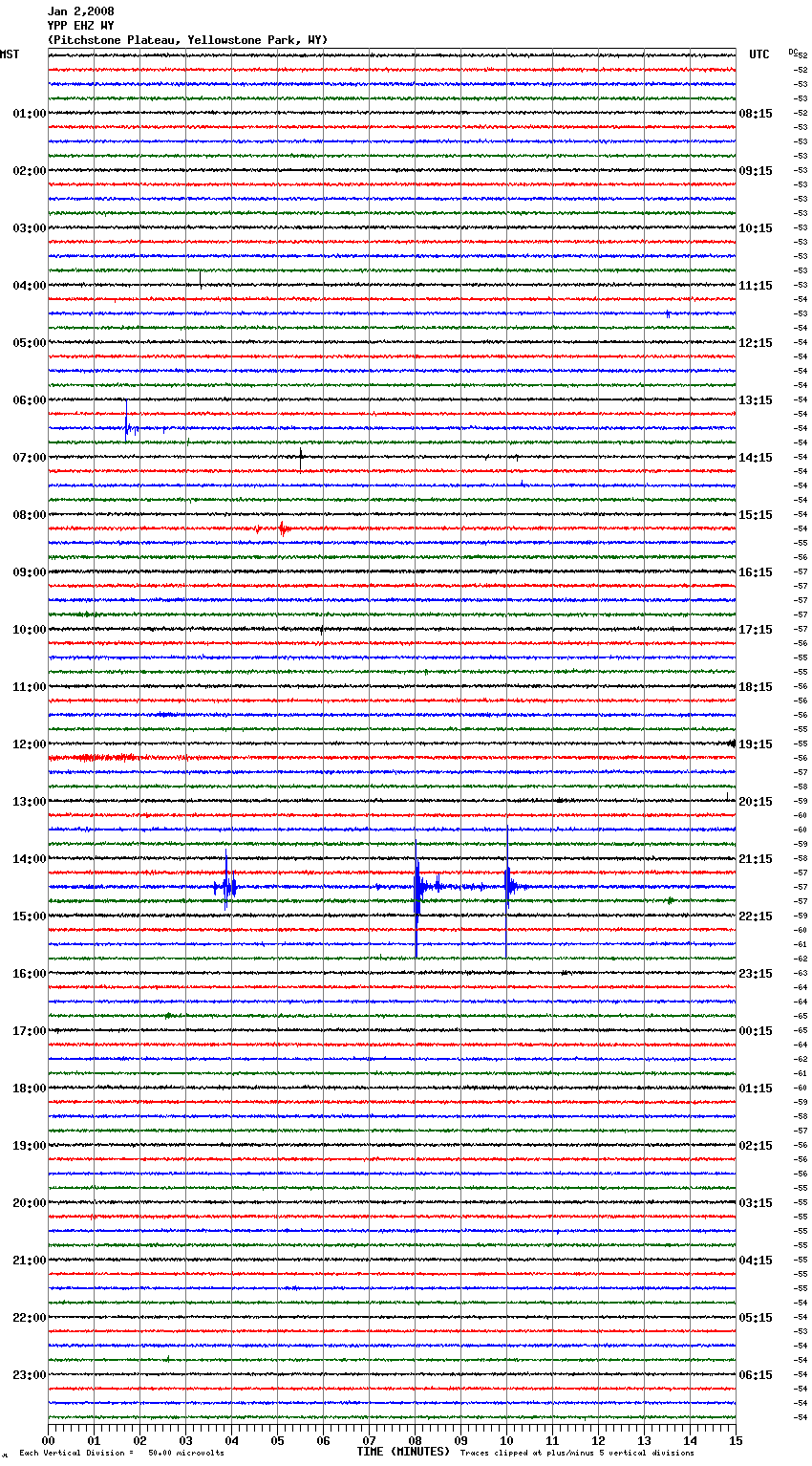Select the 23:00 MST time label
Screen dimensions: 812x1466
coord(30,1375)
